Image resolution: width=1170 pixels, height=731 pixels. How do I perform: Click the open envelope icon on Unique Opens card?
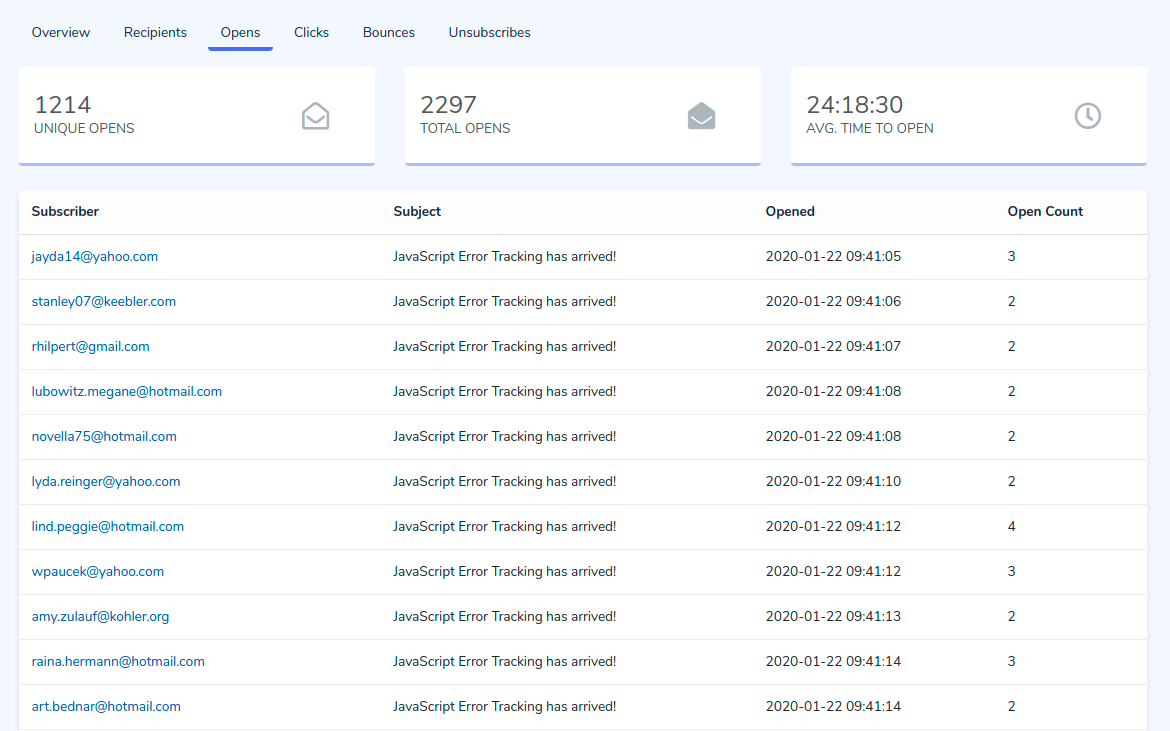coord(315,116)
